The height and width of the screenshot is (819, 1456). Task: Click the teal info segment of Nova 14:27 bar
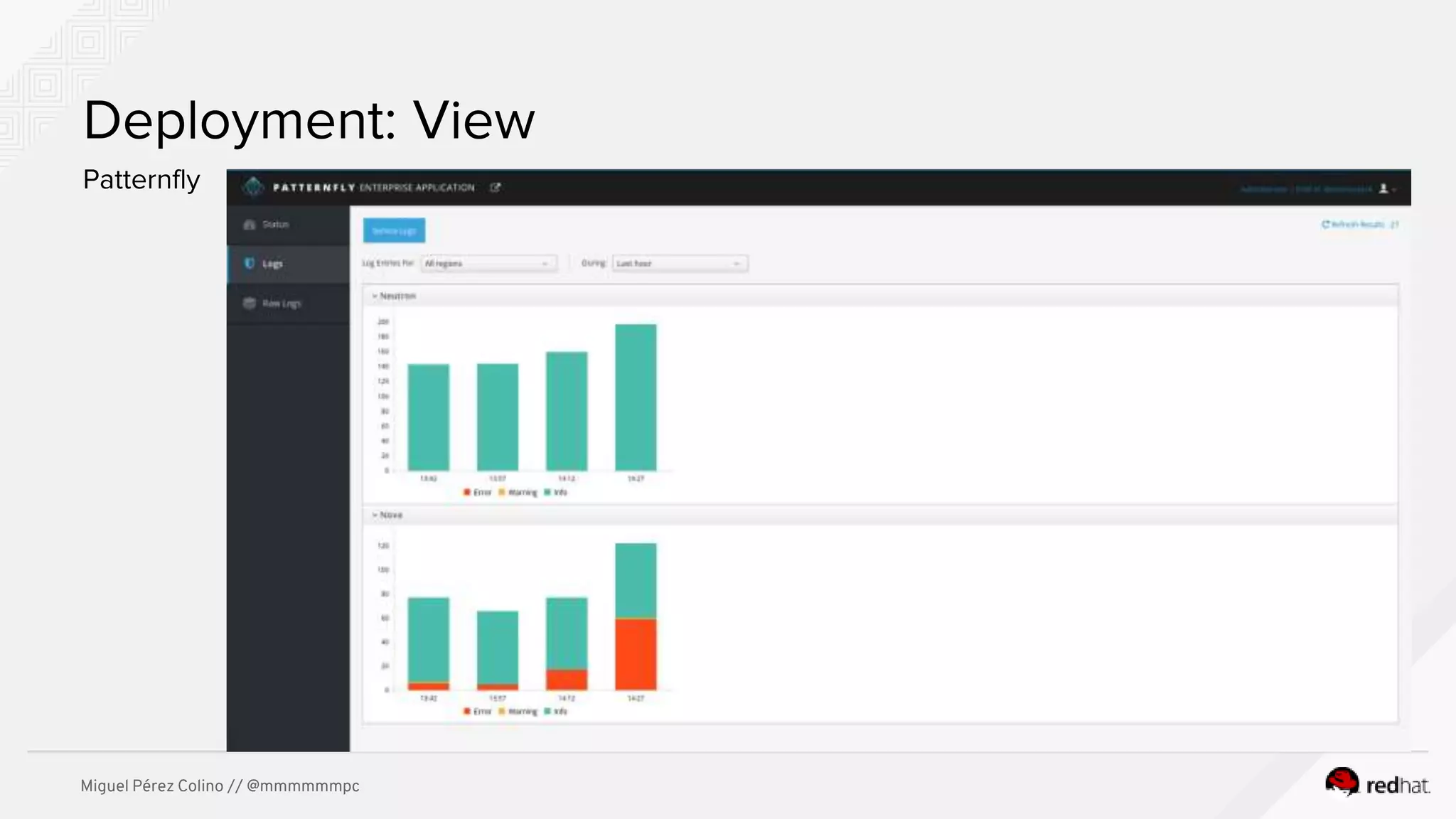636,581
